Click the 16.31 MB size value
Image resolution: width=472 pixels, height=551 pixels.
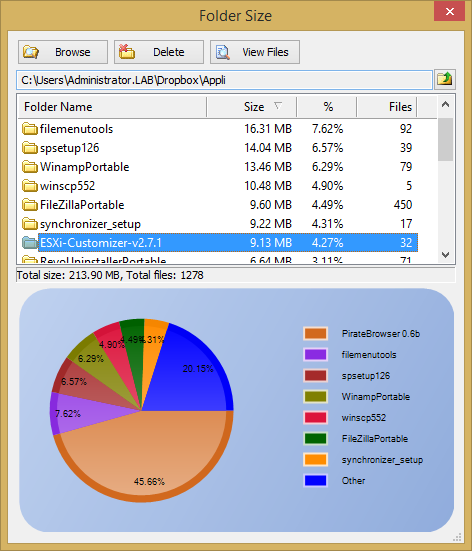(x=268, y=129)
